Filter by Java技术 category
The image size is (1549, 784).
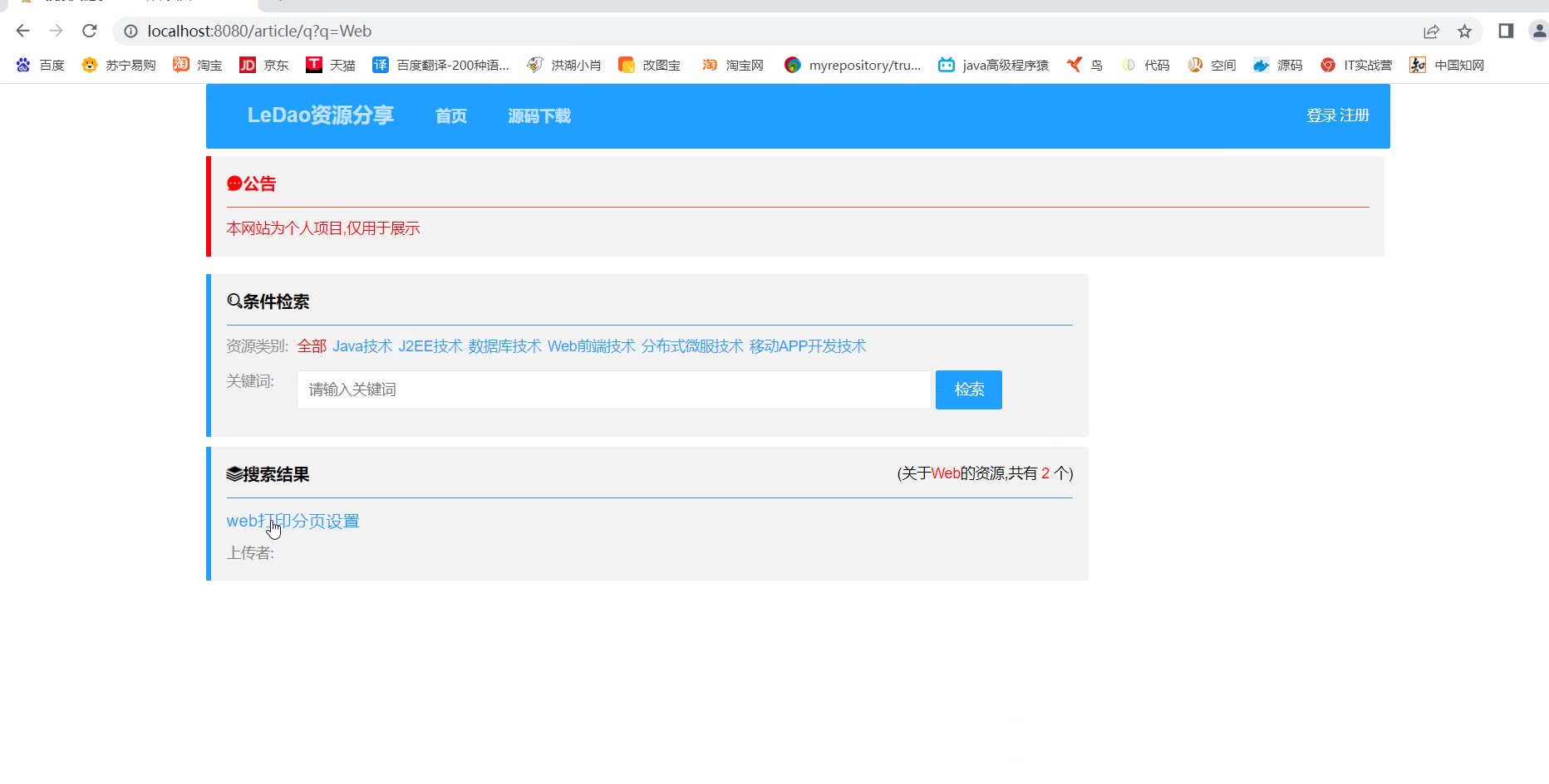tap(362, 346)
